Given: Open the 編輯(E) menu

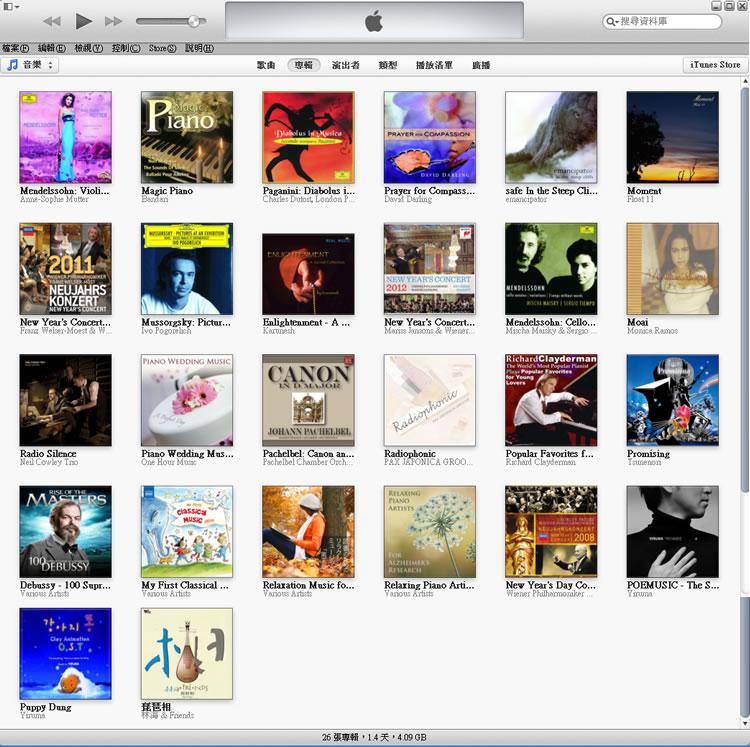Looking at the screenshot, I should click(52, 48).
